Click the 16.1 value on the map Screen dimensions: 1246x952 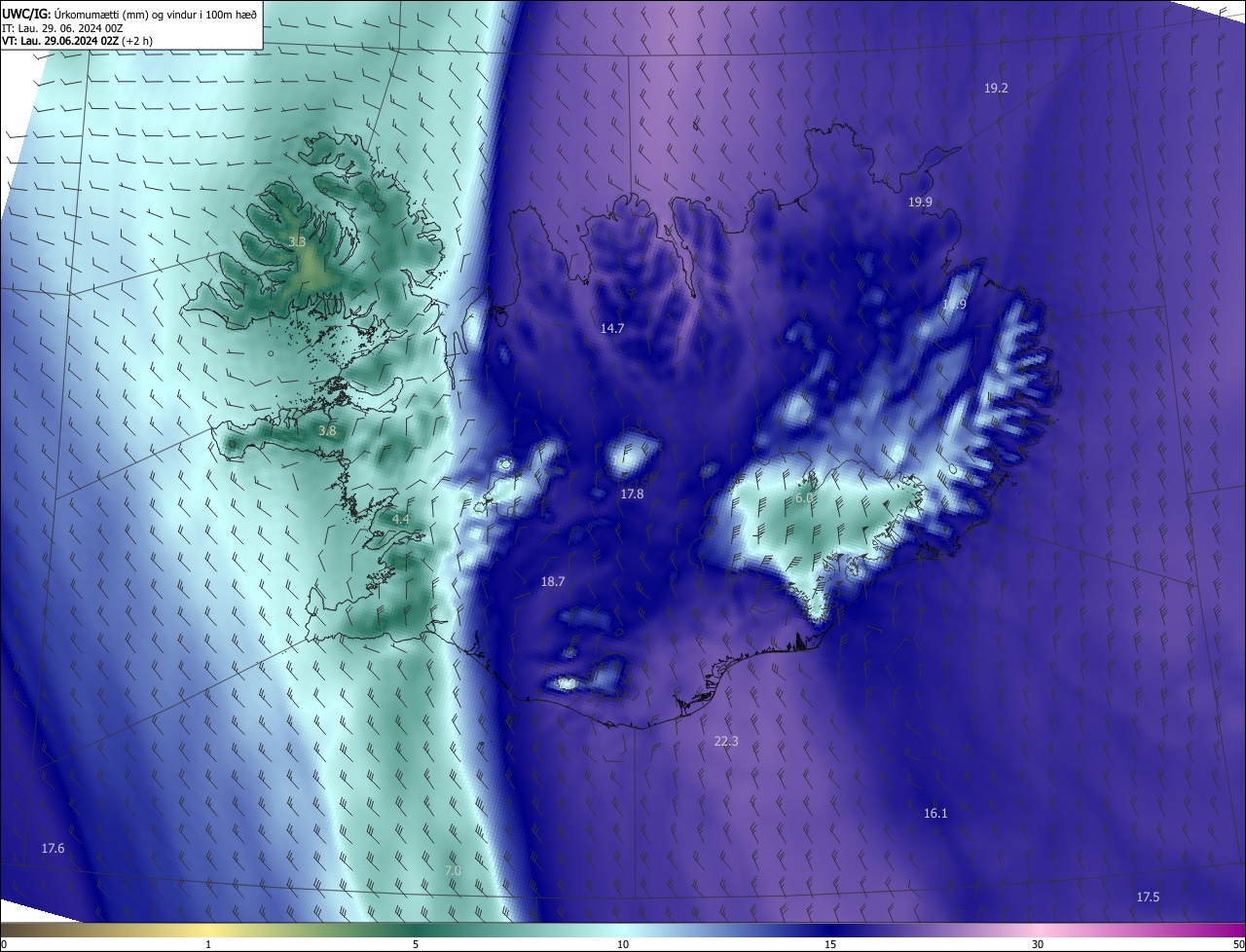(934, 813)
